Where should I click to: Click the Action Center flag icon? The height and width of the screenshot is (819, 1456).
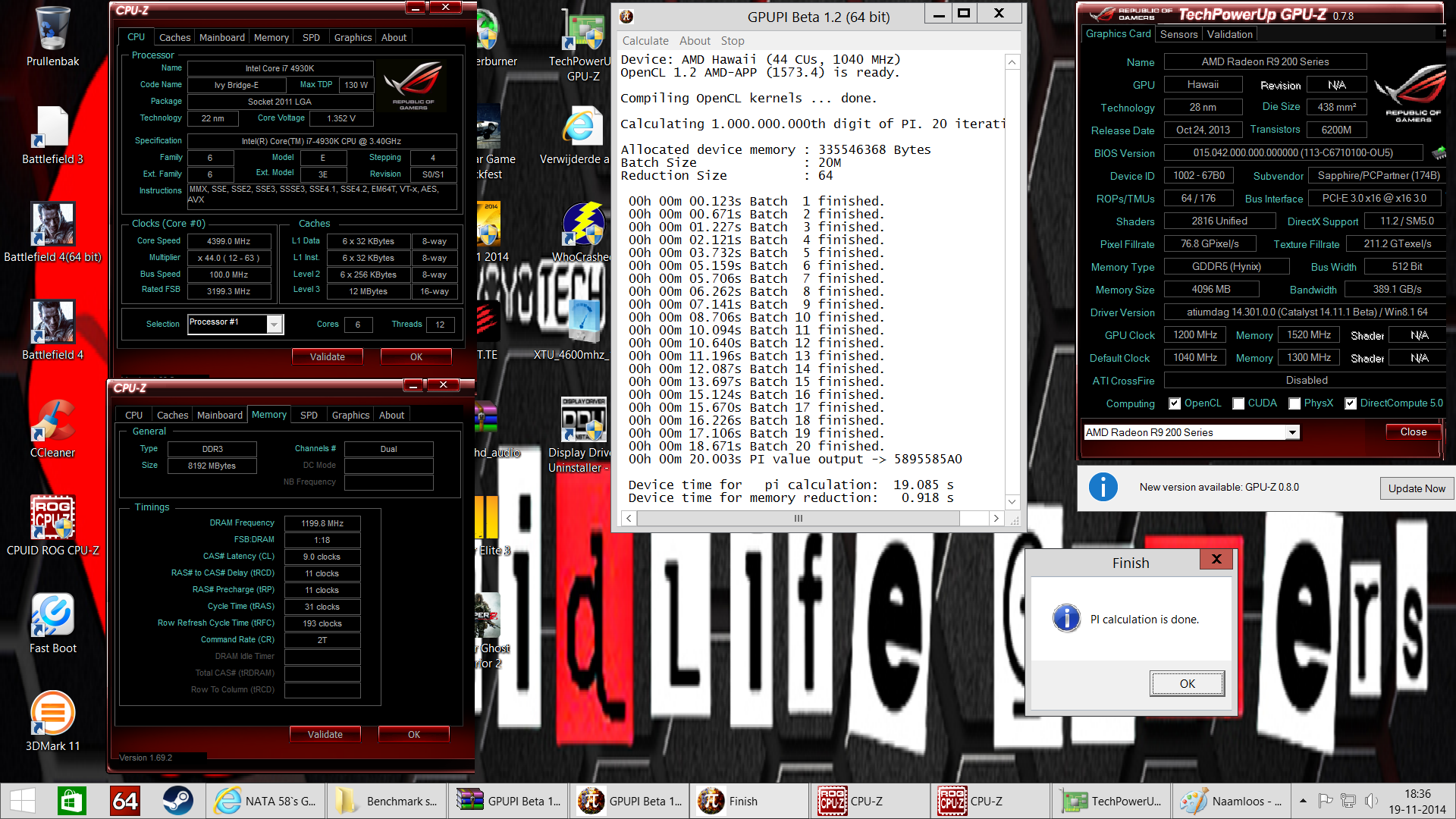[x=1326, y=800]
